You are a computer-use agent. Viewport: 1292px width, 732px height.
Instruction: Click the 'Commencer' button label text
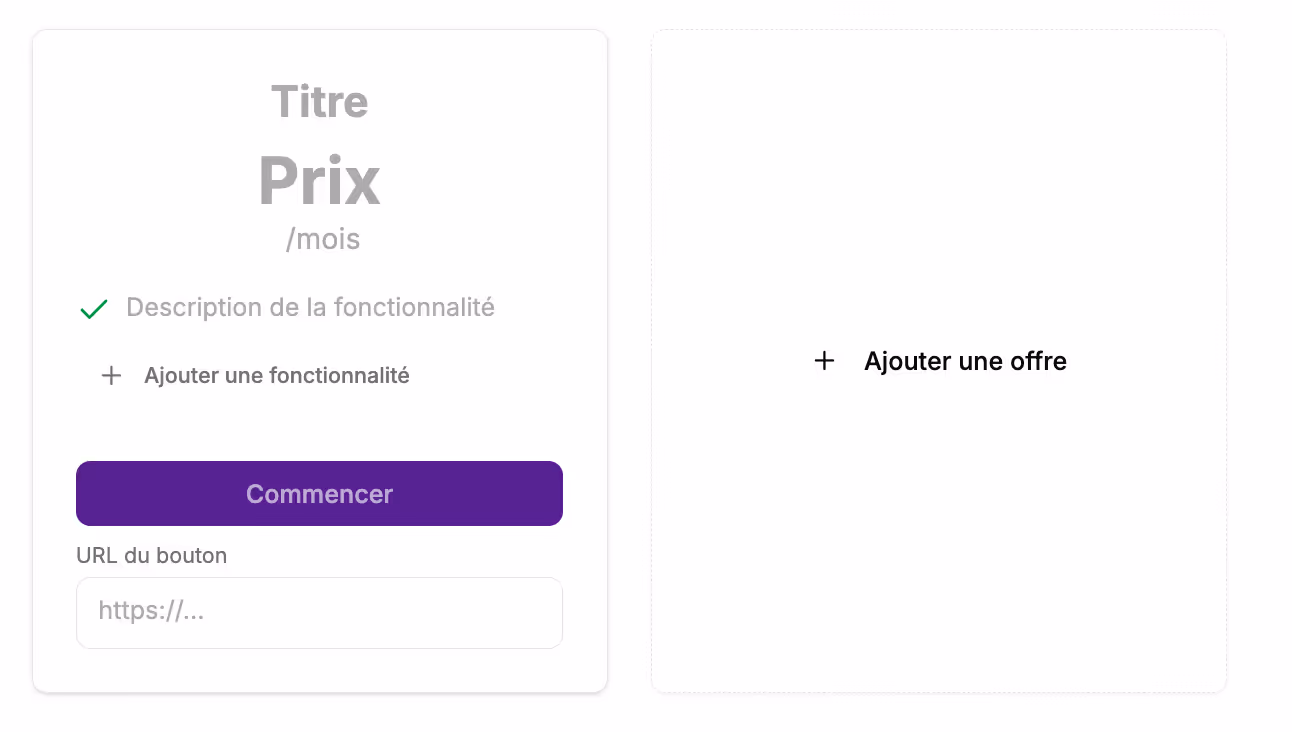click(x=319, y=493)
